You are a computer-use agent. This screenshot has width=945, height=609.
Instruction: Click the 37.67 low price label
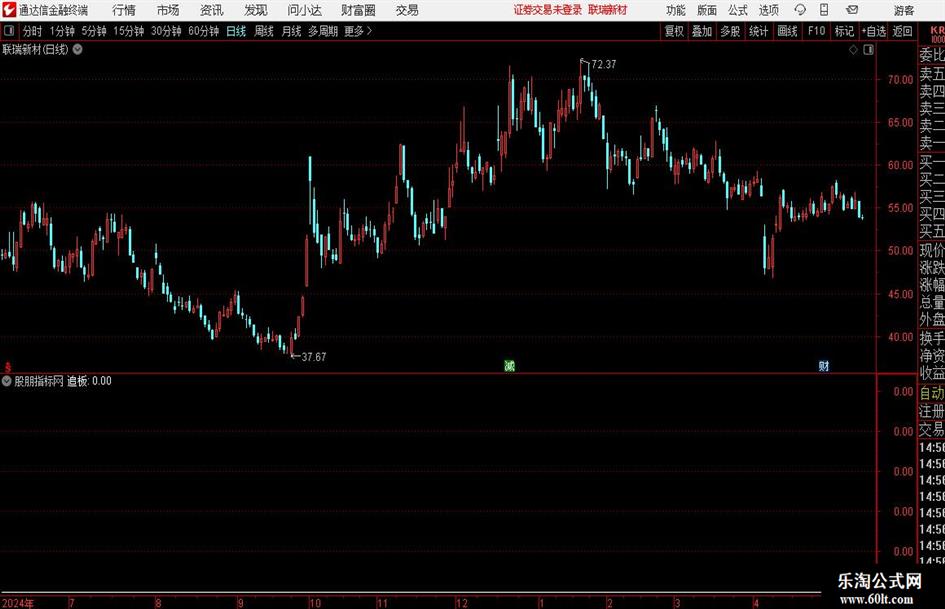[x=314, y=357]
